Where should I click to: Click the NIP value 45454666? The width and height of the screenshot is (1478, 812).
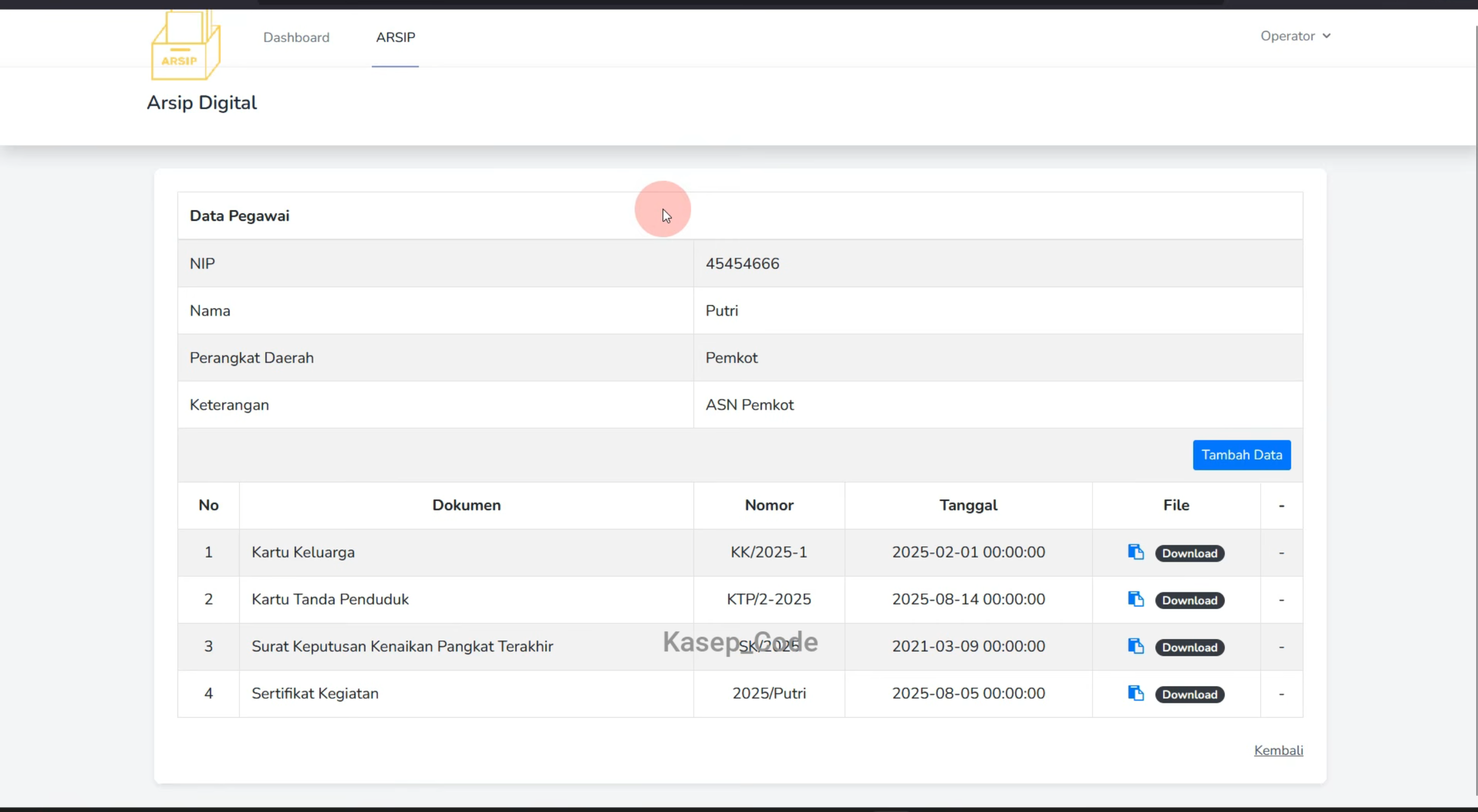tap(742, 264)
